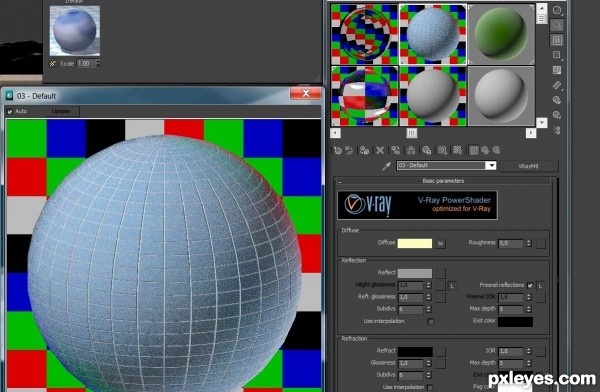This screenshot has height=392, width=600.
Task: Click the down arrow of sample slots scrollbar
Action: click(542, 122)
